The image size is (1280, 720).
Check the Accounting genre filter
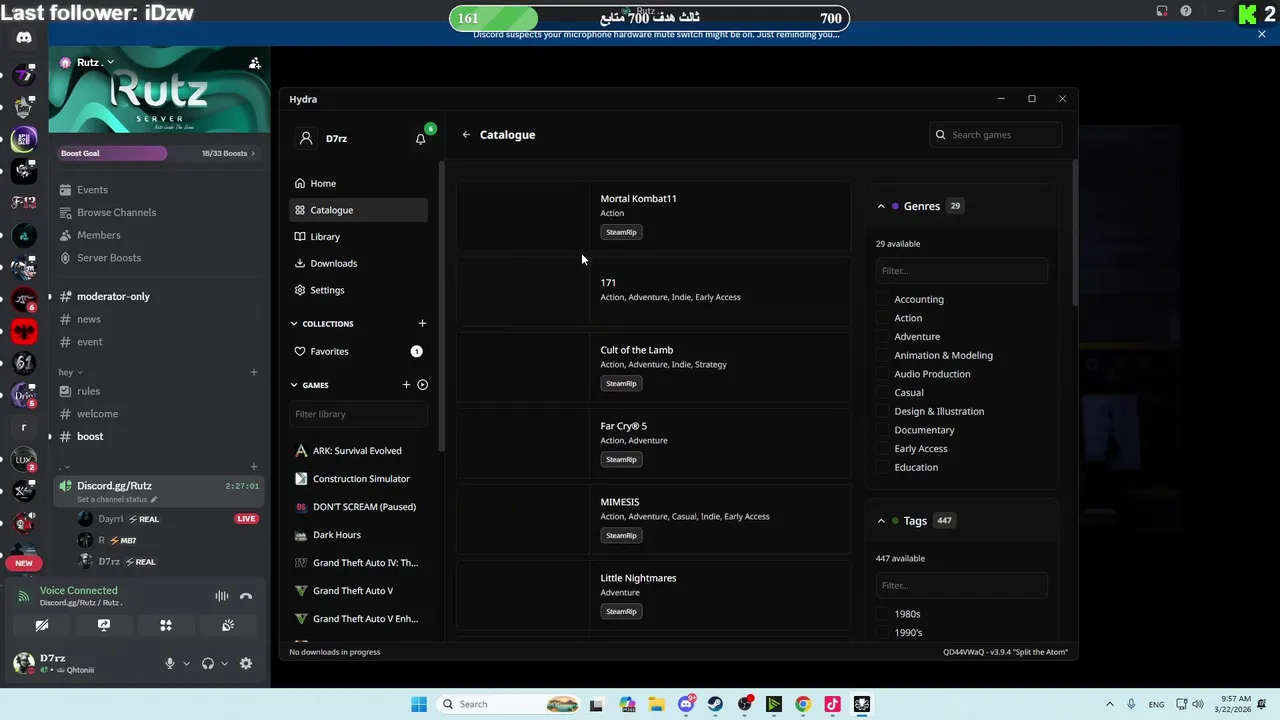[882, 300]
